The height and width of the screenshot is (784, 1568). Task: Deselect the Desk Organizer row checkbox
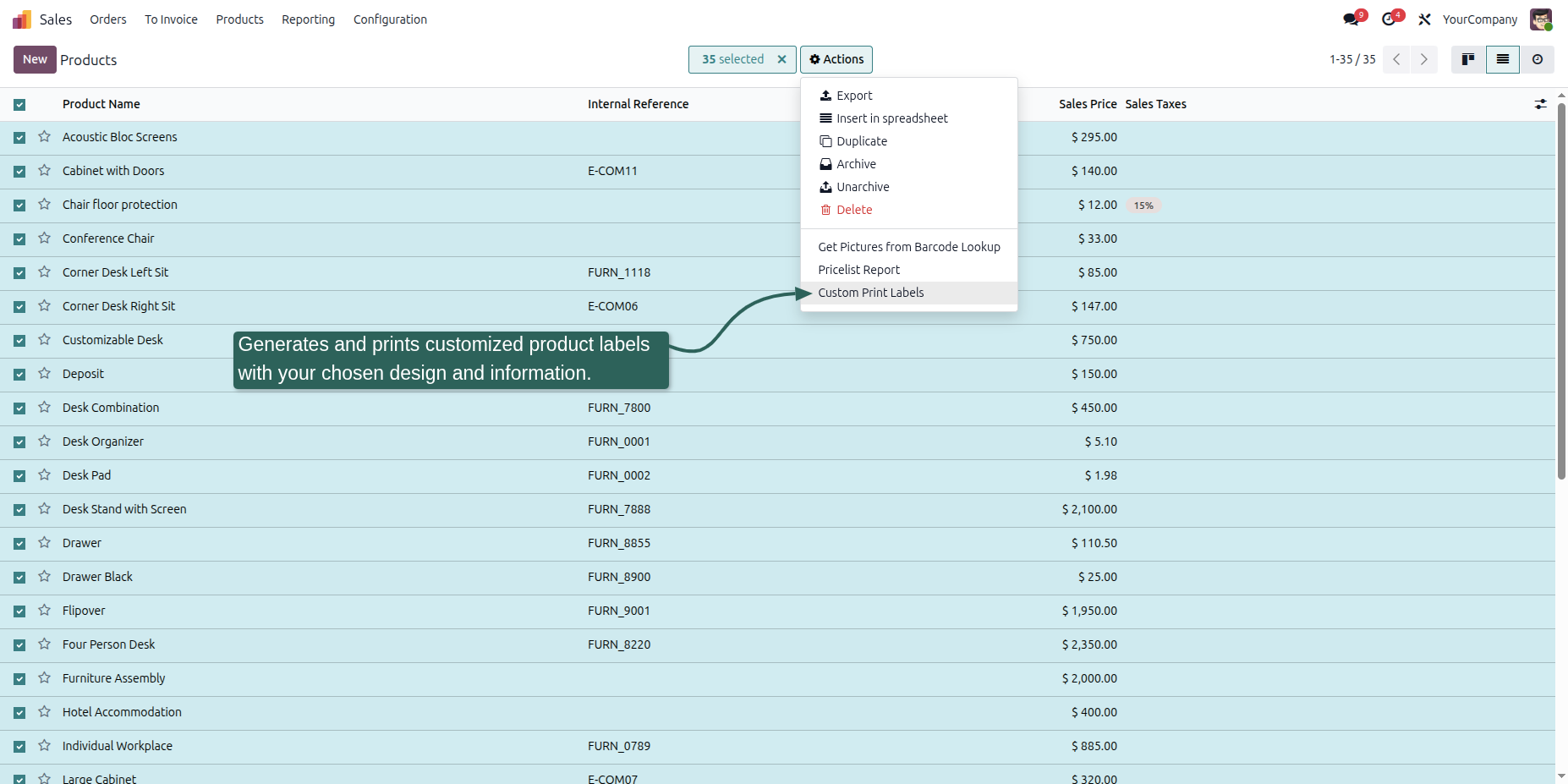point(19,442)
